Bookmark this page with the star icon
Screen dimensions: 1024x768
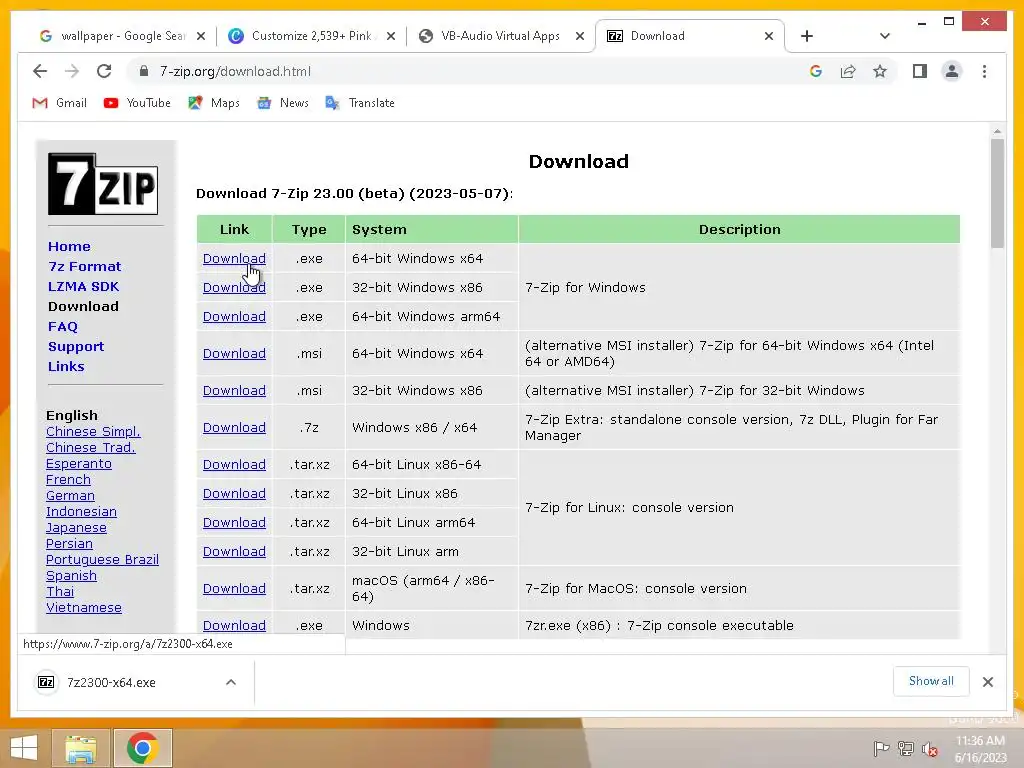pos(880,71)
